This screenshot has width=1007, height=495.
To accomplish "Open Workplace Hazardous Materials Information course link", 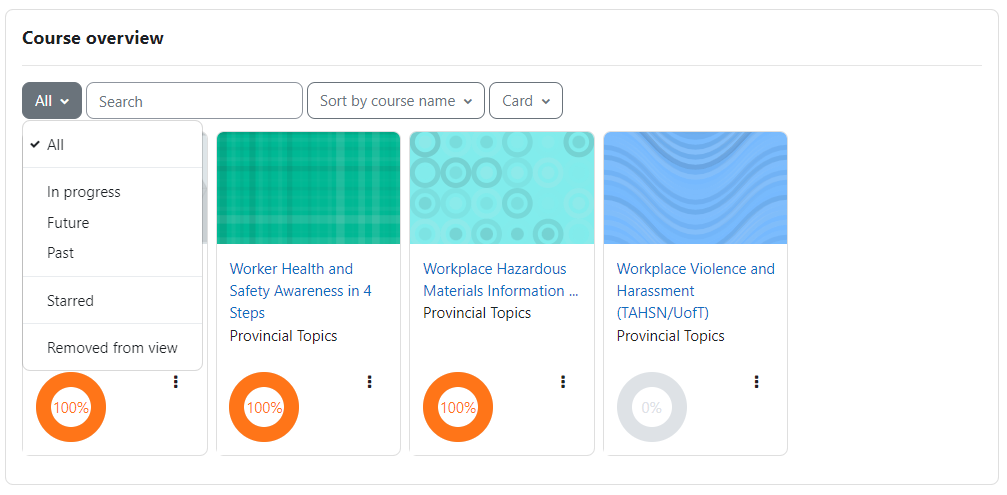I will coord(501,280).
